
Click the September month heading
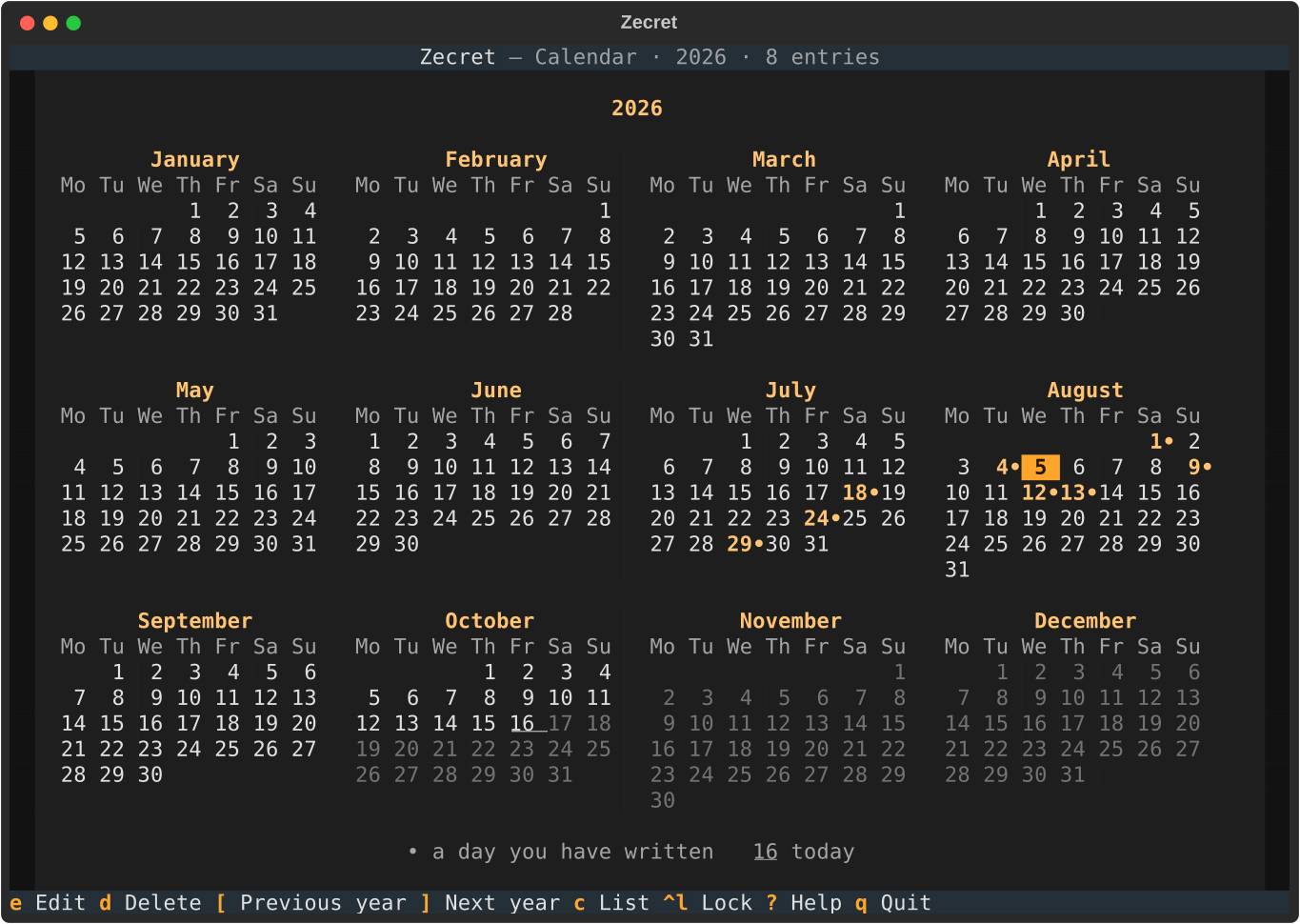tap(195, 620)
